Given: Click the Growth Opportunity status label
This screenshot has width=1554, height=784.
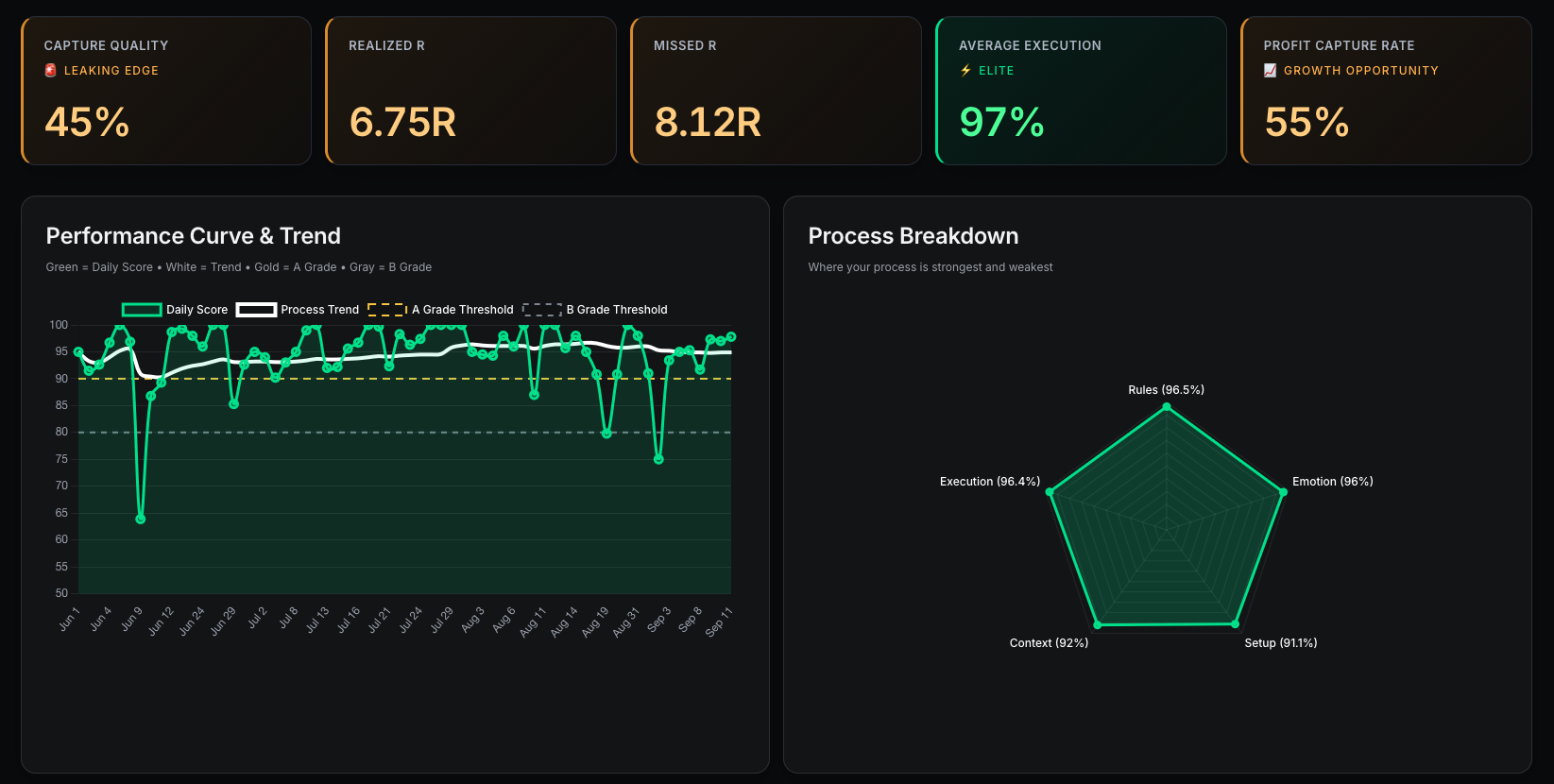Looking at the screenshot, I should [1361, 71].
